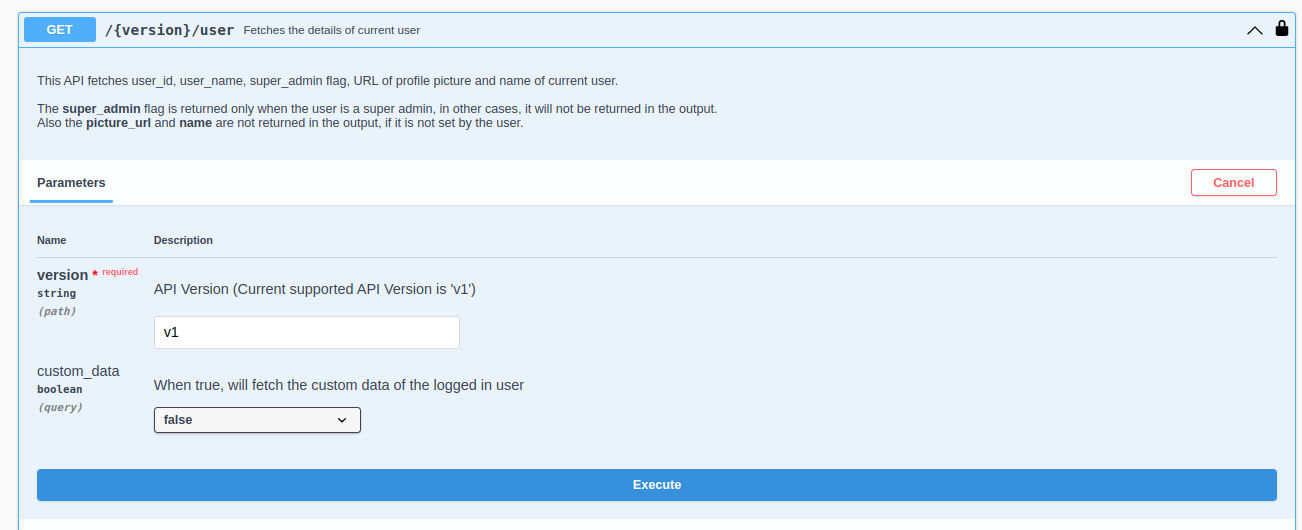The width and height of the screenshot is (1302, 530).
Task: Click the Execute button
Action: coord(656,485)
